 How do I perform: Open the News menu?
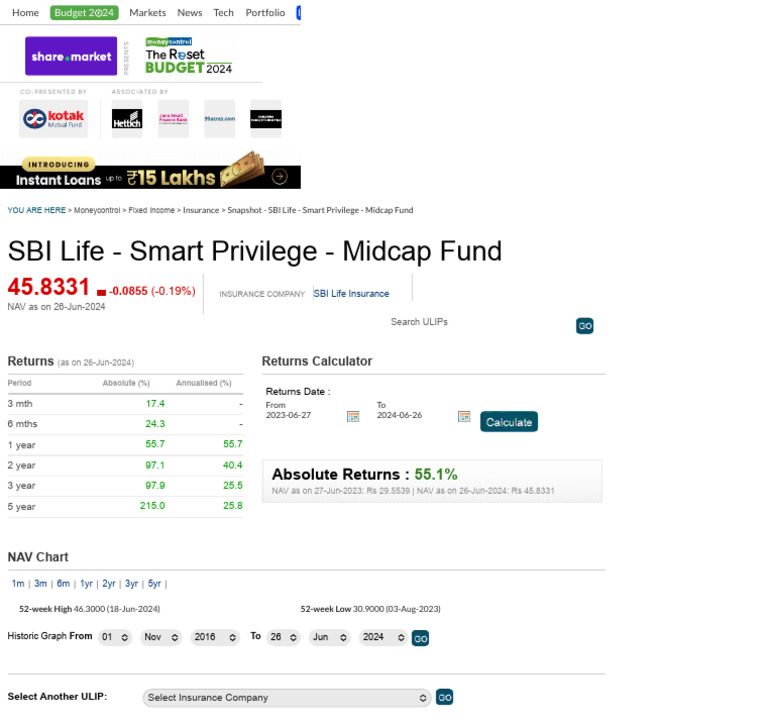click(x=190, y=13)
